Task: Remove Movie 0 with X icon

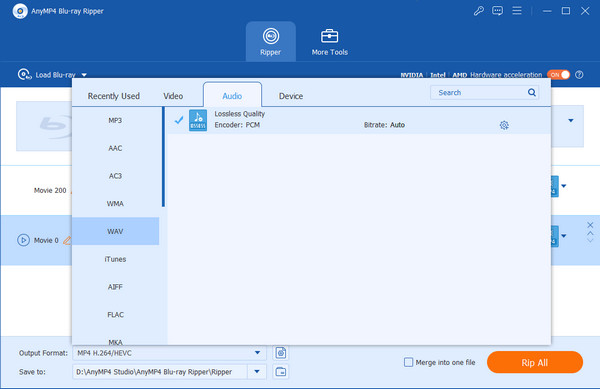Action: 590,225
